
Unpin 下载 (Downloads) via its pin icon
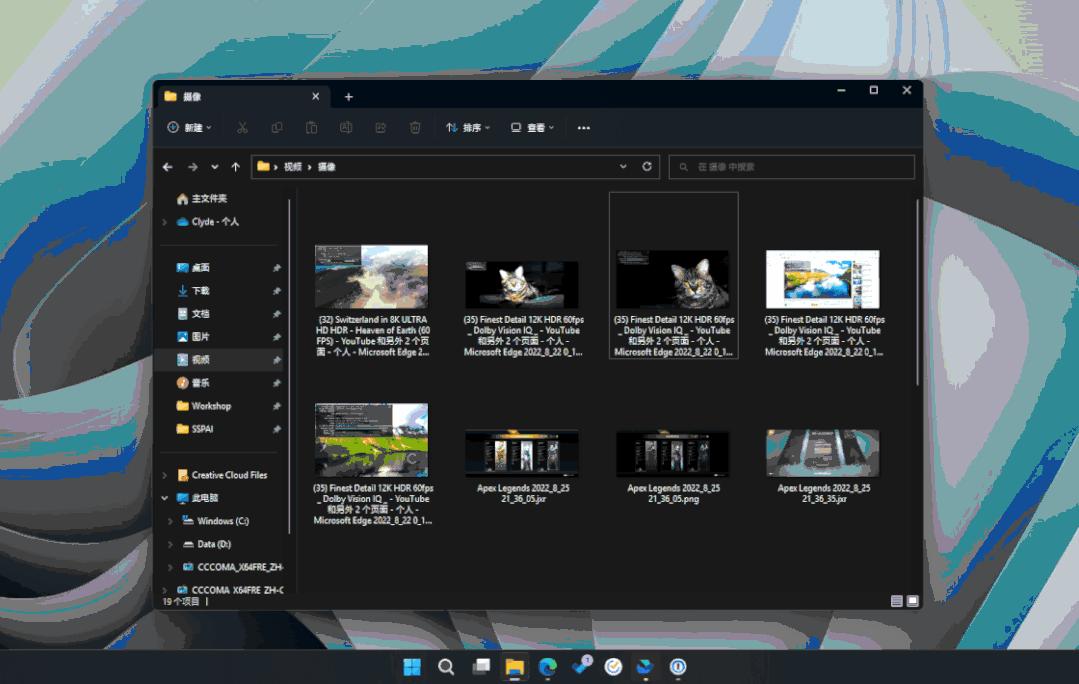point(277,291)
